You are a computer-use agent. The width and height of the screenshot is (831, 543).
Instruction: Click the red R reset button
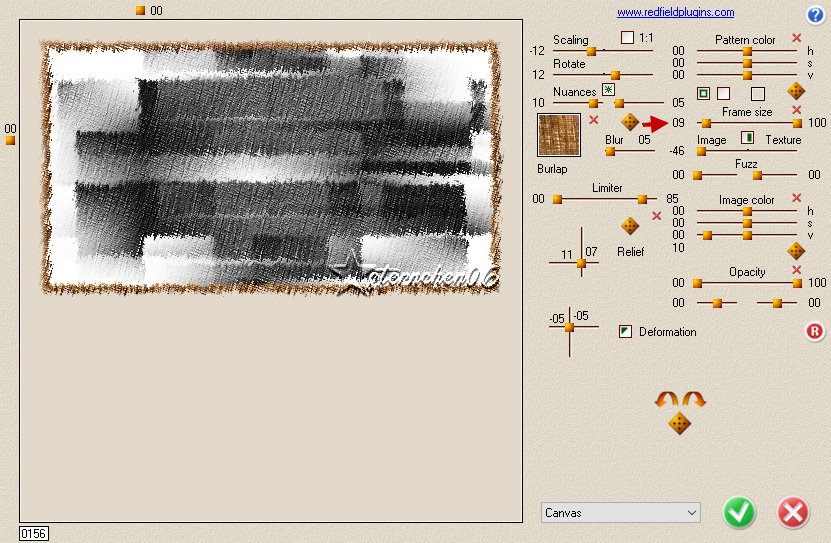pos(815,332)
